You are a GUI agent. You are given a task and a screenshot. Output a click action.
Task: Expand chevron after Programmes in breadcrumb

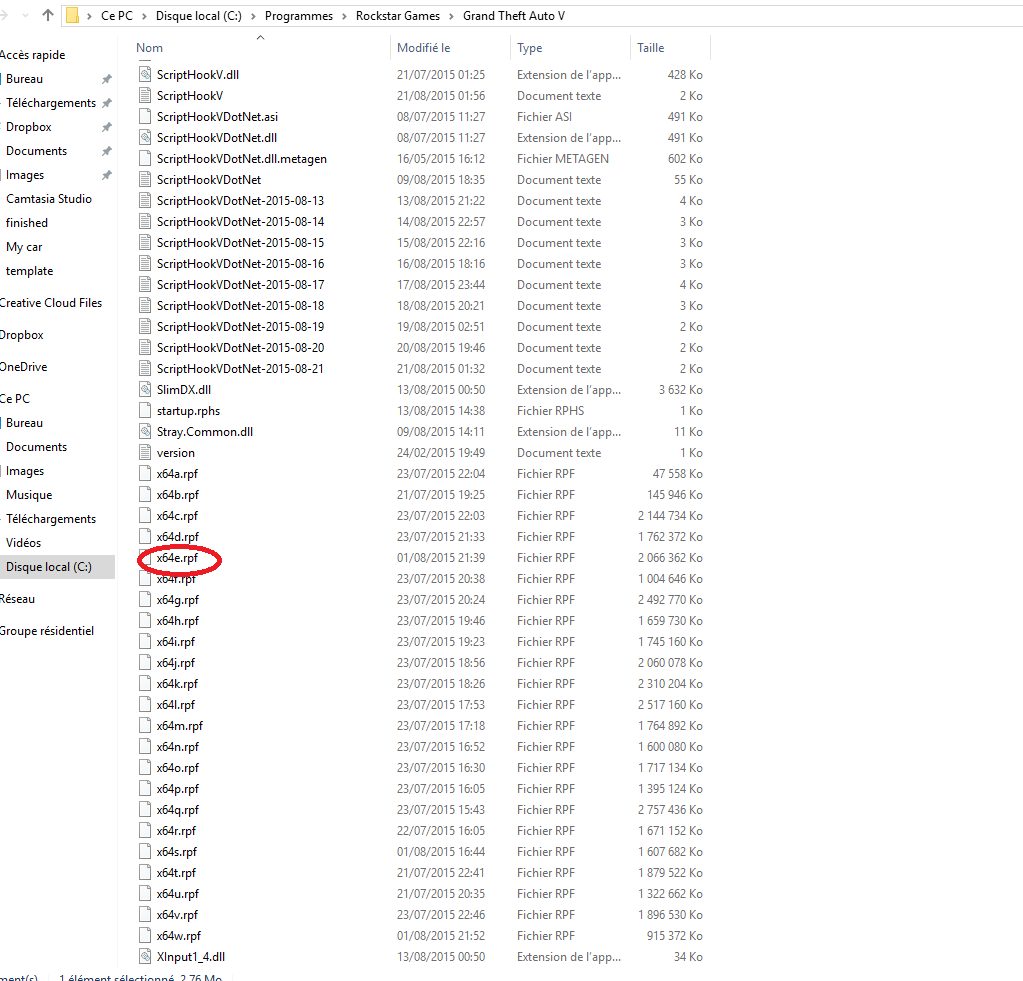(344, 16)
